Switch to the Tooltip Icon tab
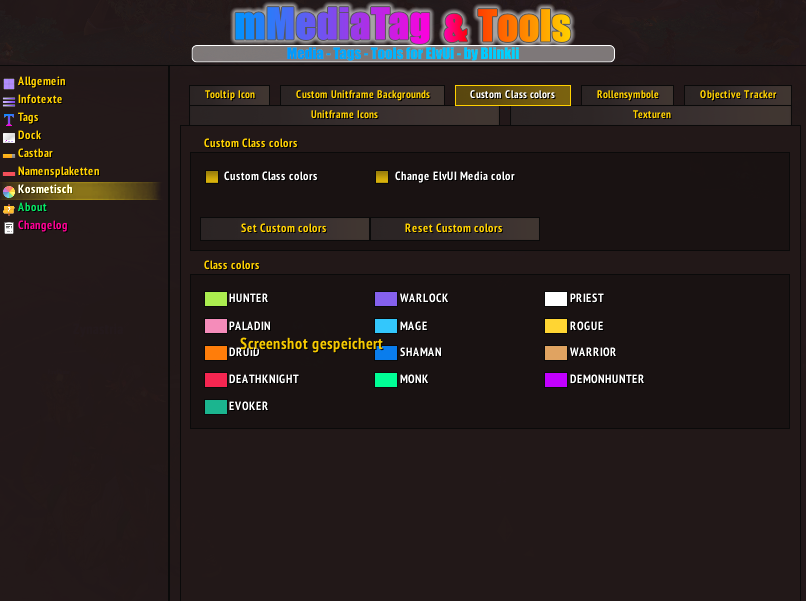The height and width of the screenshot is (601, 806). tap(230, 95)
